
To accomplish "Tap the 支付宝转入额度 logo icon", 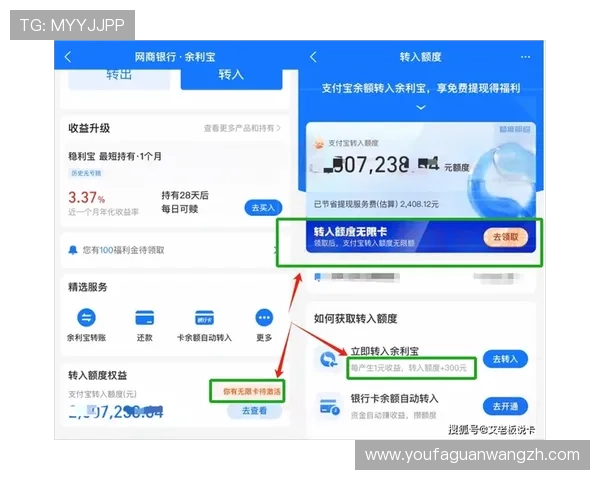I will [x=319, y=144].
